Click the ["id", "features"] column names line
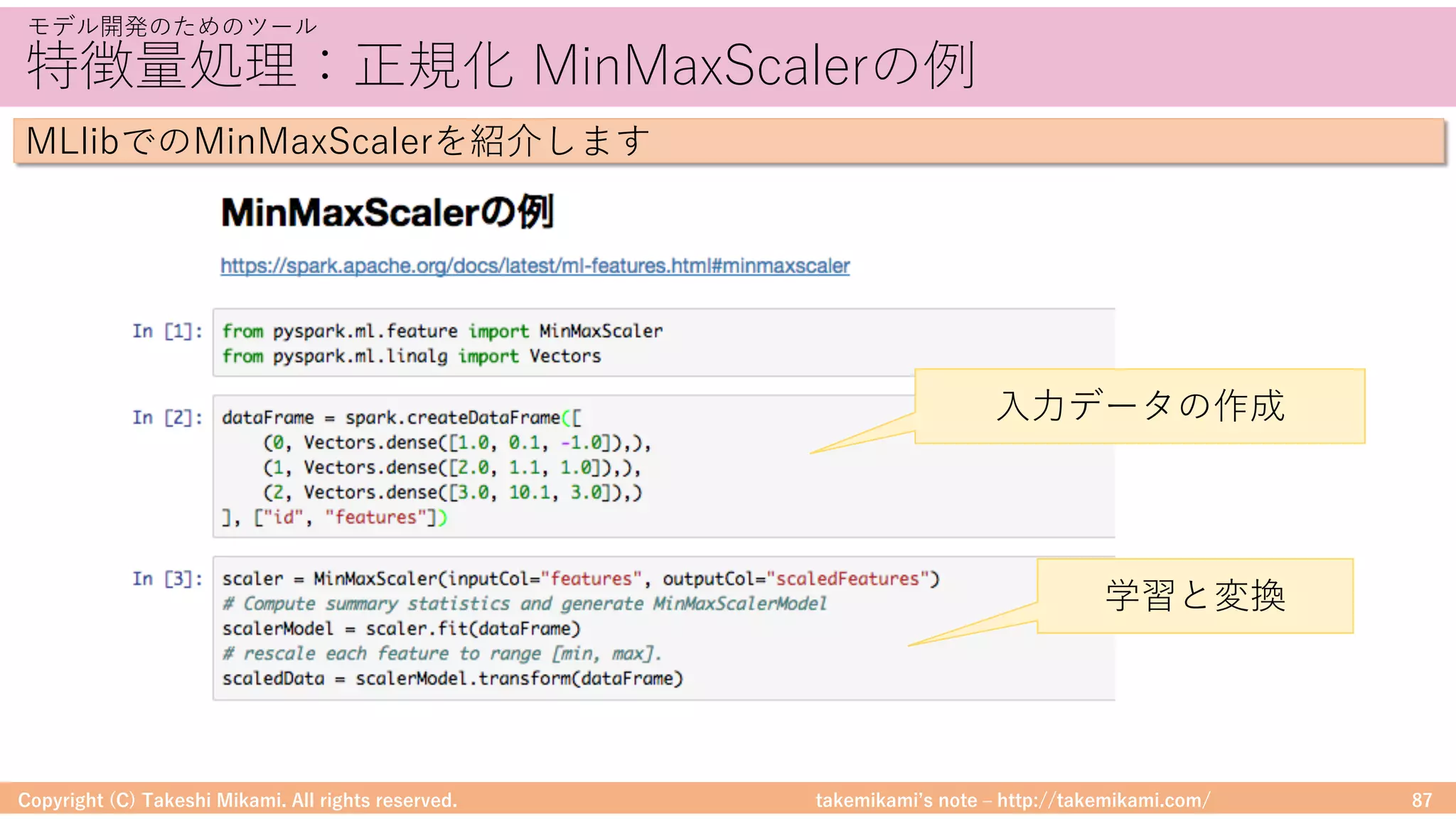This screenshot has width=1456, height=819. (335, 518)
